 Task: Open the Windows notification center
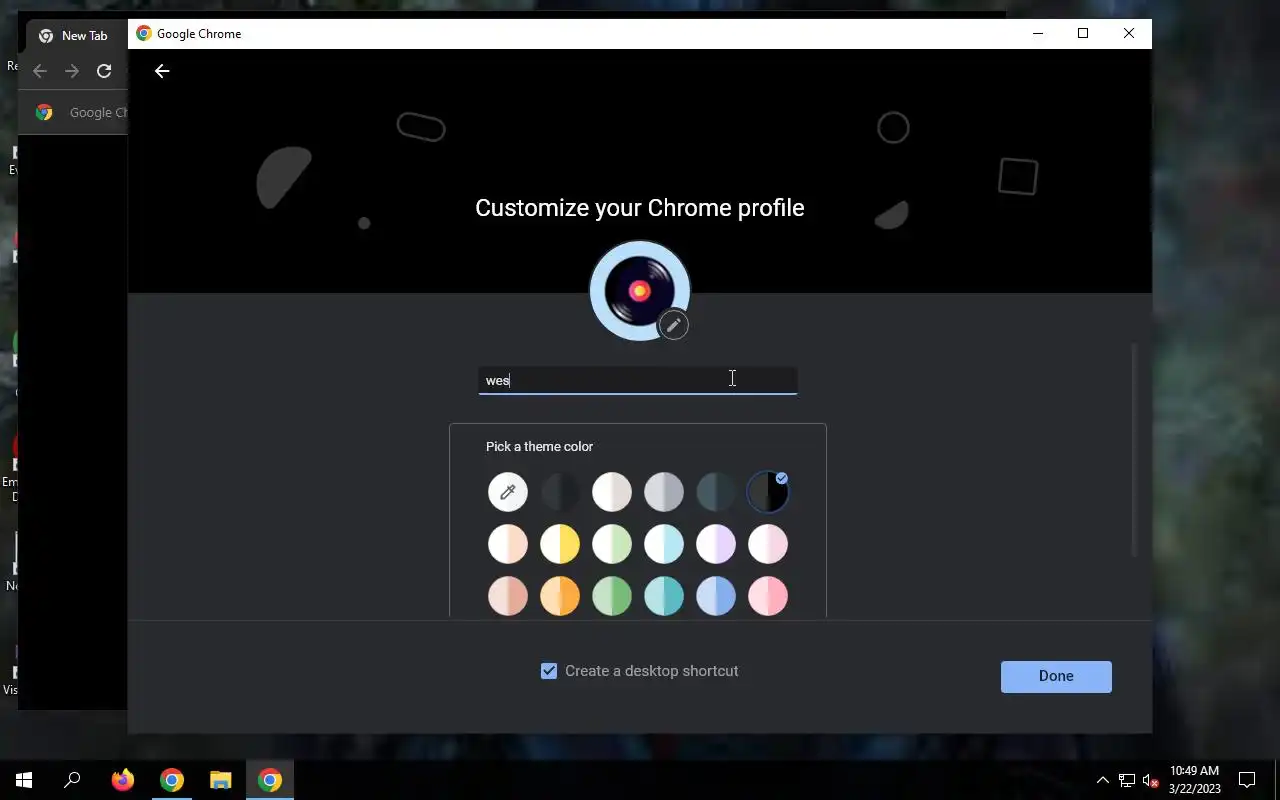tap(1247, 780)
